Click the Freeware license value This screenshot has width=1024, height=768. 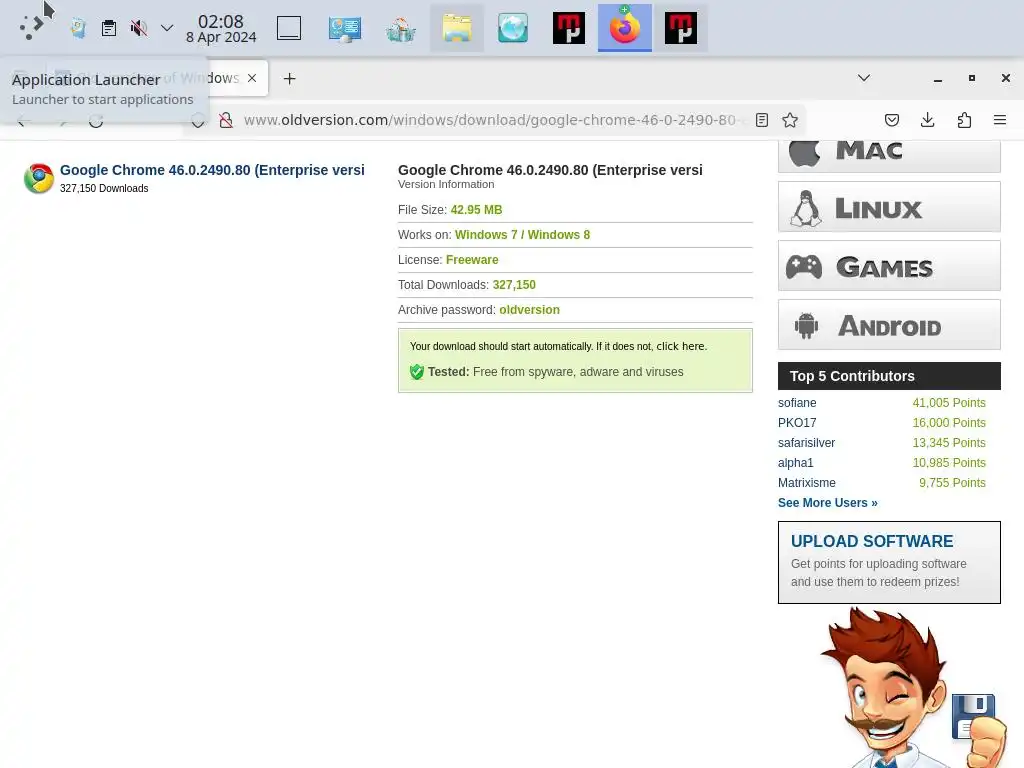pos(472,260)
